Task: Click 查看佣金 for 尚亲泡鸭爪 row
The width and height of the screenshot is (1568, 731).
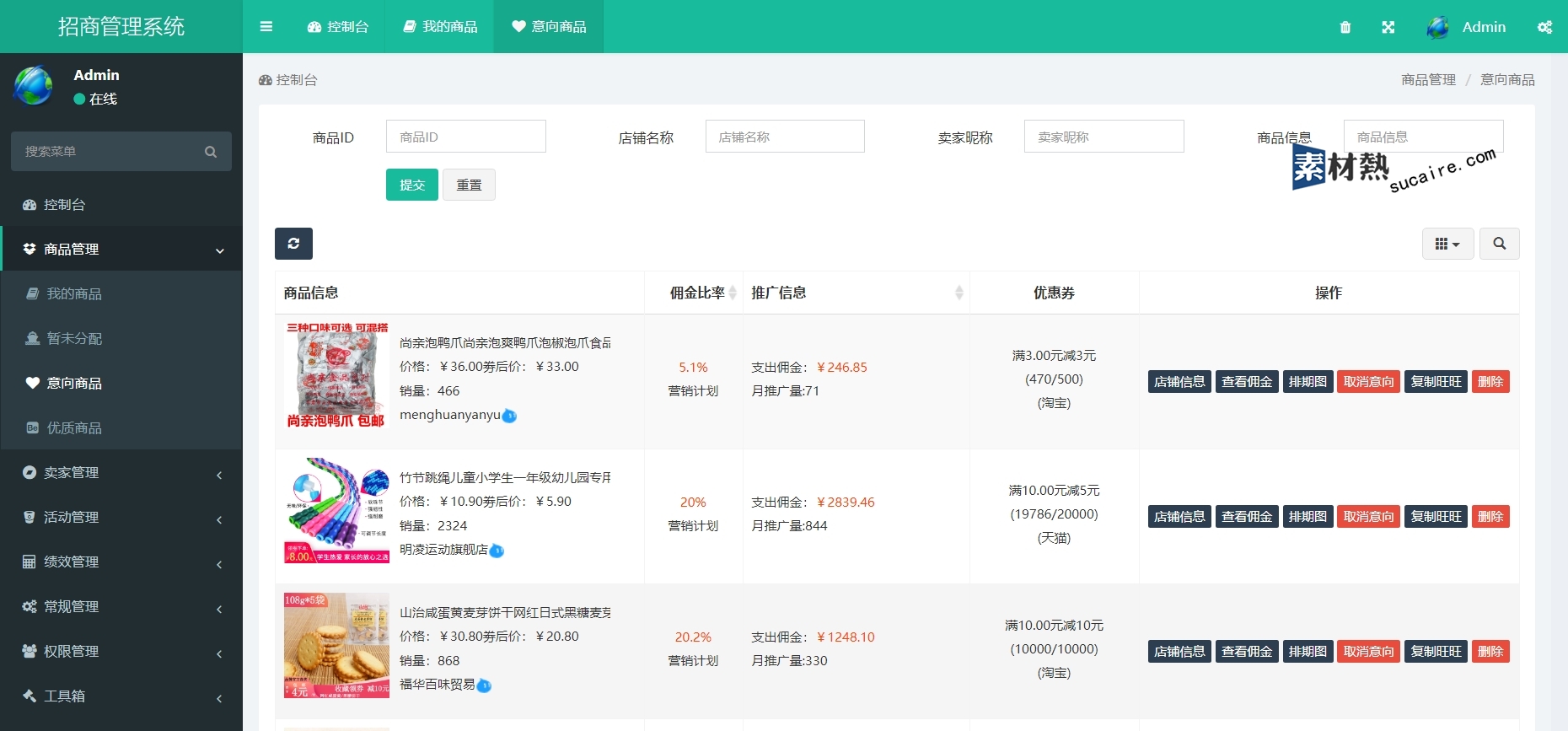Action: tap(1247, 381)
